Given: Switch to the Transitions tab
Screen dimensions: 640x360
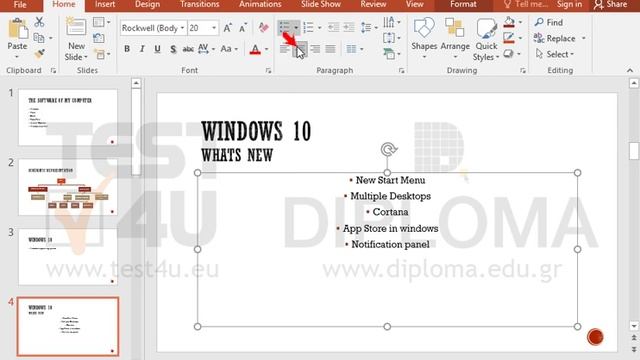Looking at the screenshot, I should pos(200,4).
